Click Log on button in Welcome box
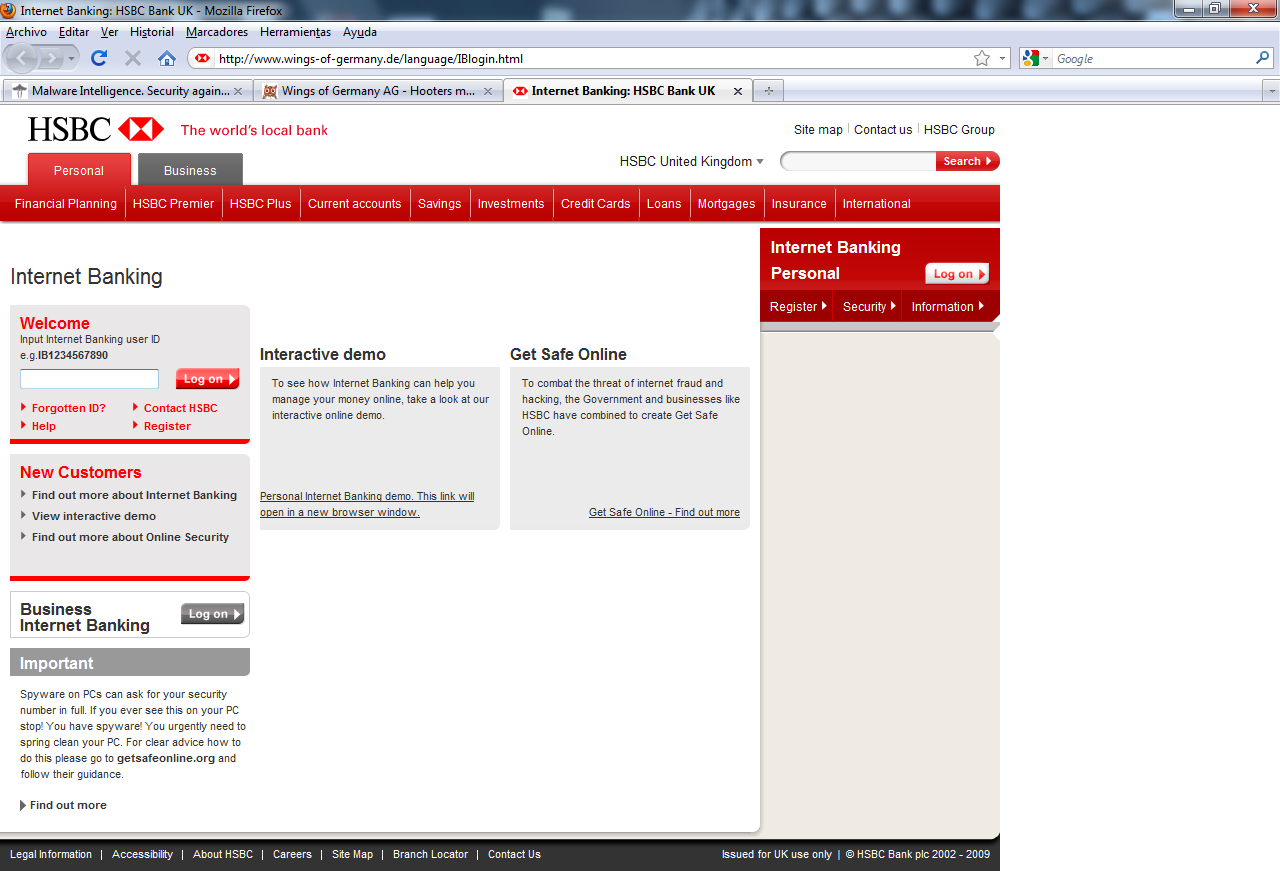Viewport: 1280px width, 871px height. coord(208,379)
